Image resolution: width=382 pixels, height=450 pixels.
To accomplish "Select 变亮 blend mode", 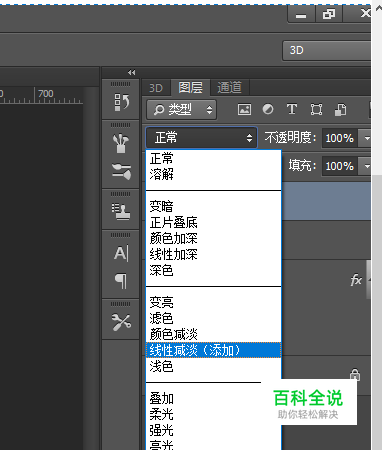I will click(214, 302).
